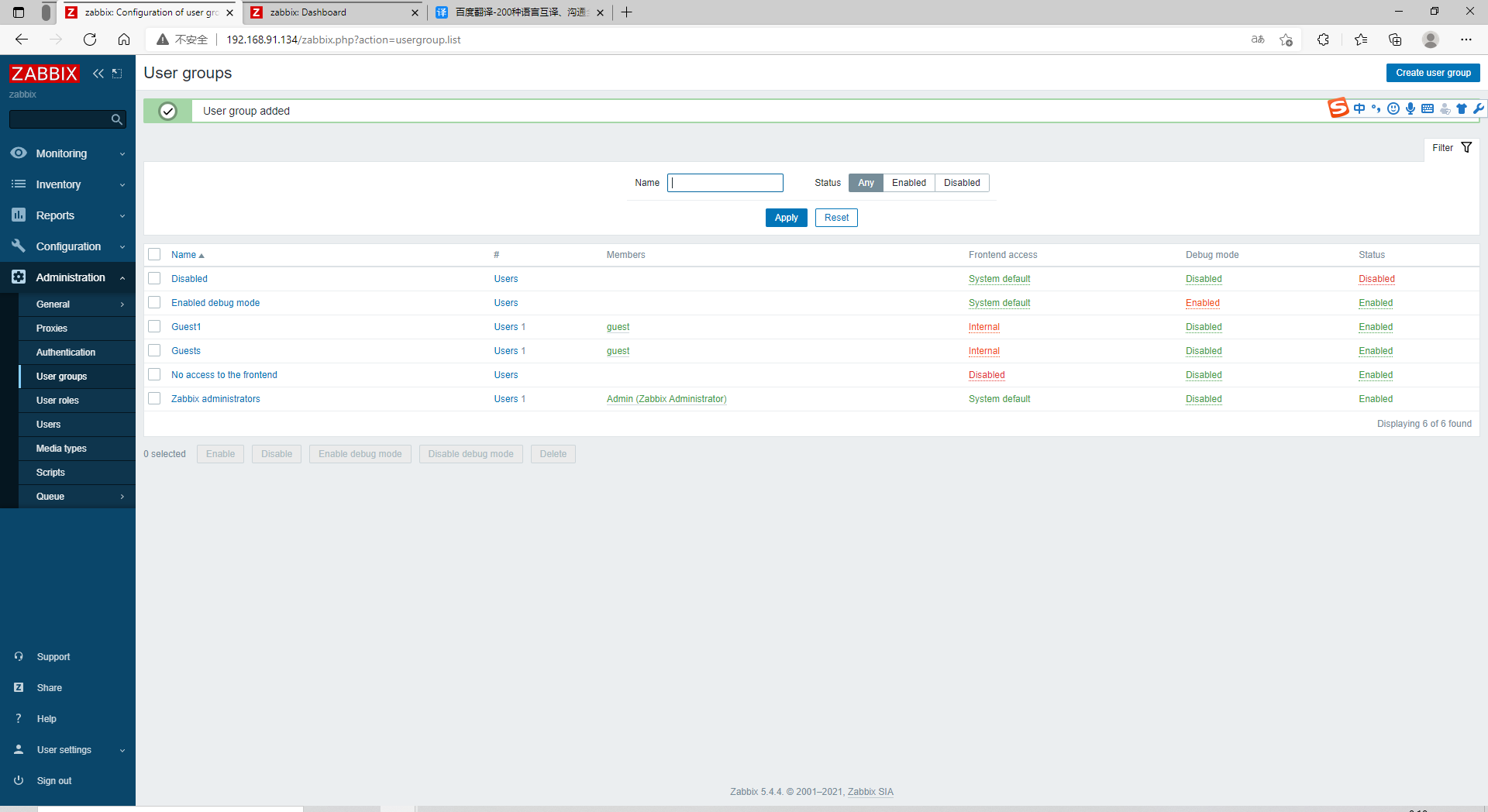Viewport: 1488px width, 812px height.
Task: Click the browser home icon
Action: click(x=124, y=40)
